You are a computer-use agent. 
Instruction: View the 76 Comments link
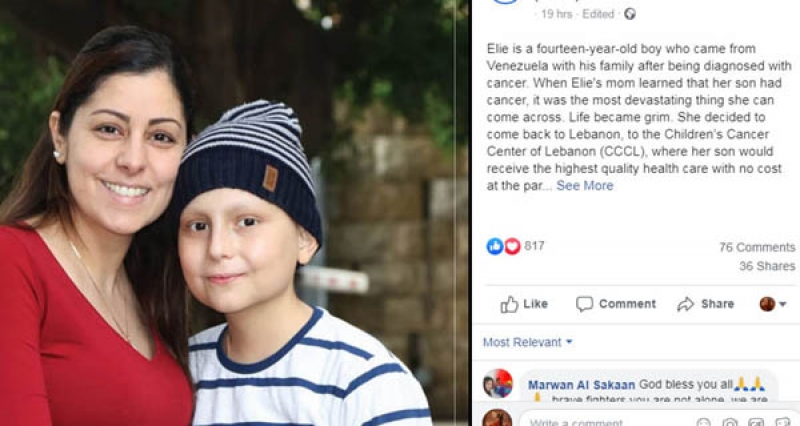[x=757, y=247]
